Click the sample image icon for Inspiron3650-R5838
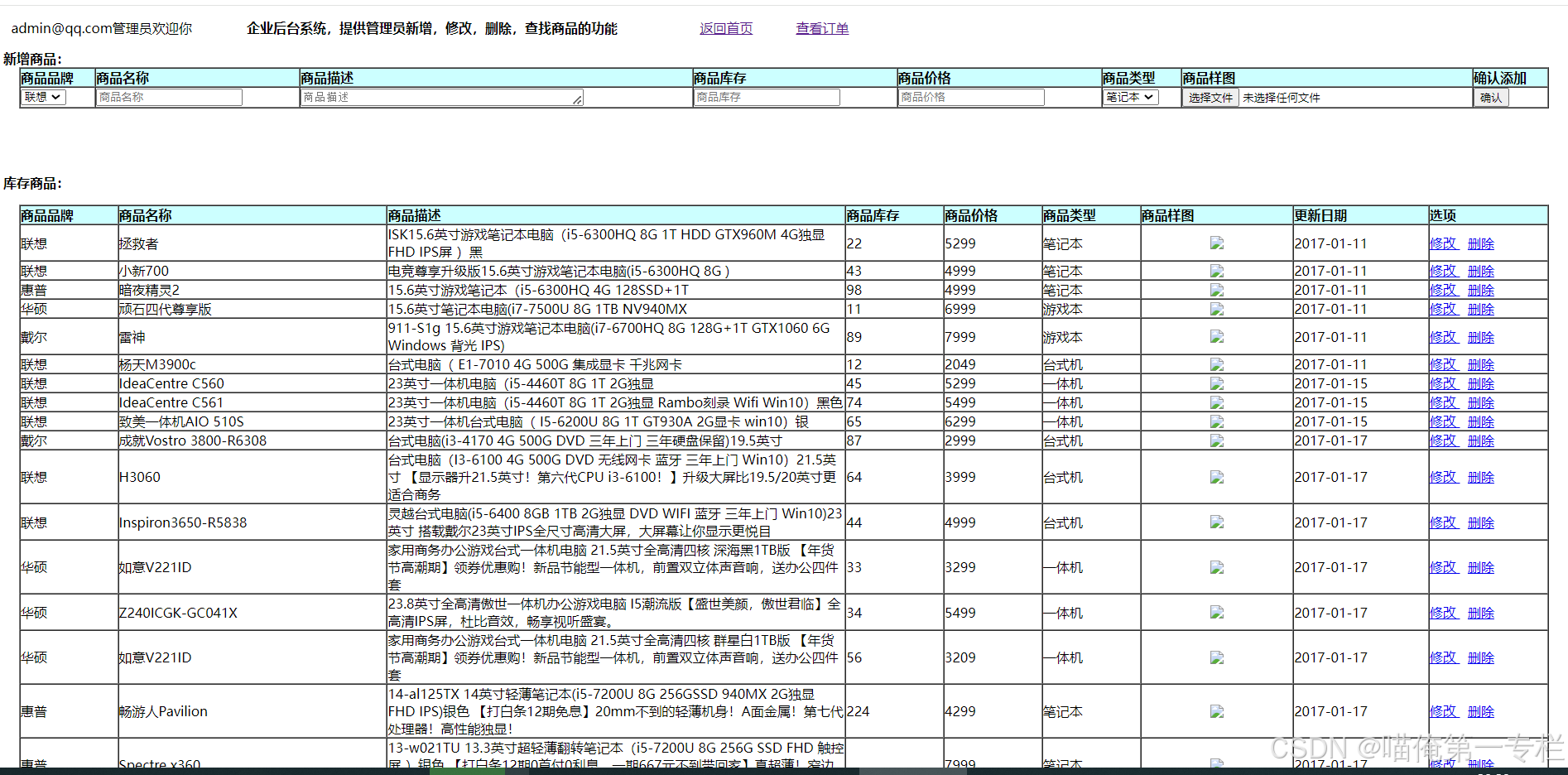 1216,522
